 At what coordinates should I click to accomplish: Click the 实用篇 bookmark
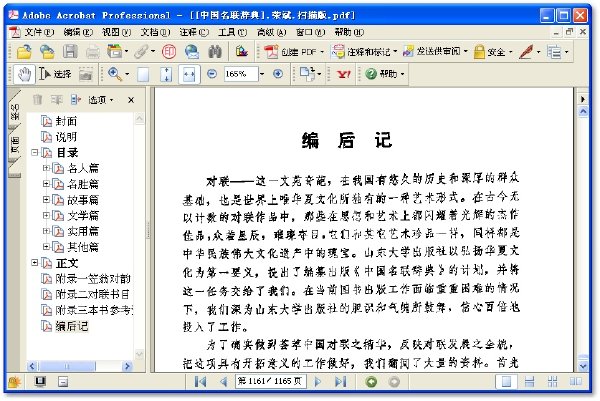pyautogui.click(x=83, y=231)
